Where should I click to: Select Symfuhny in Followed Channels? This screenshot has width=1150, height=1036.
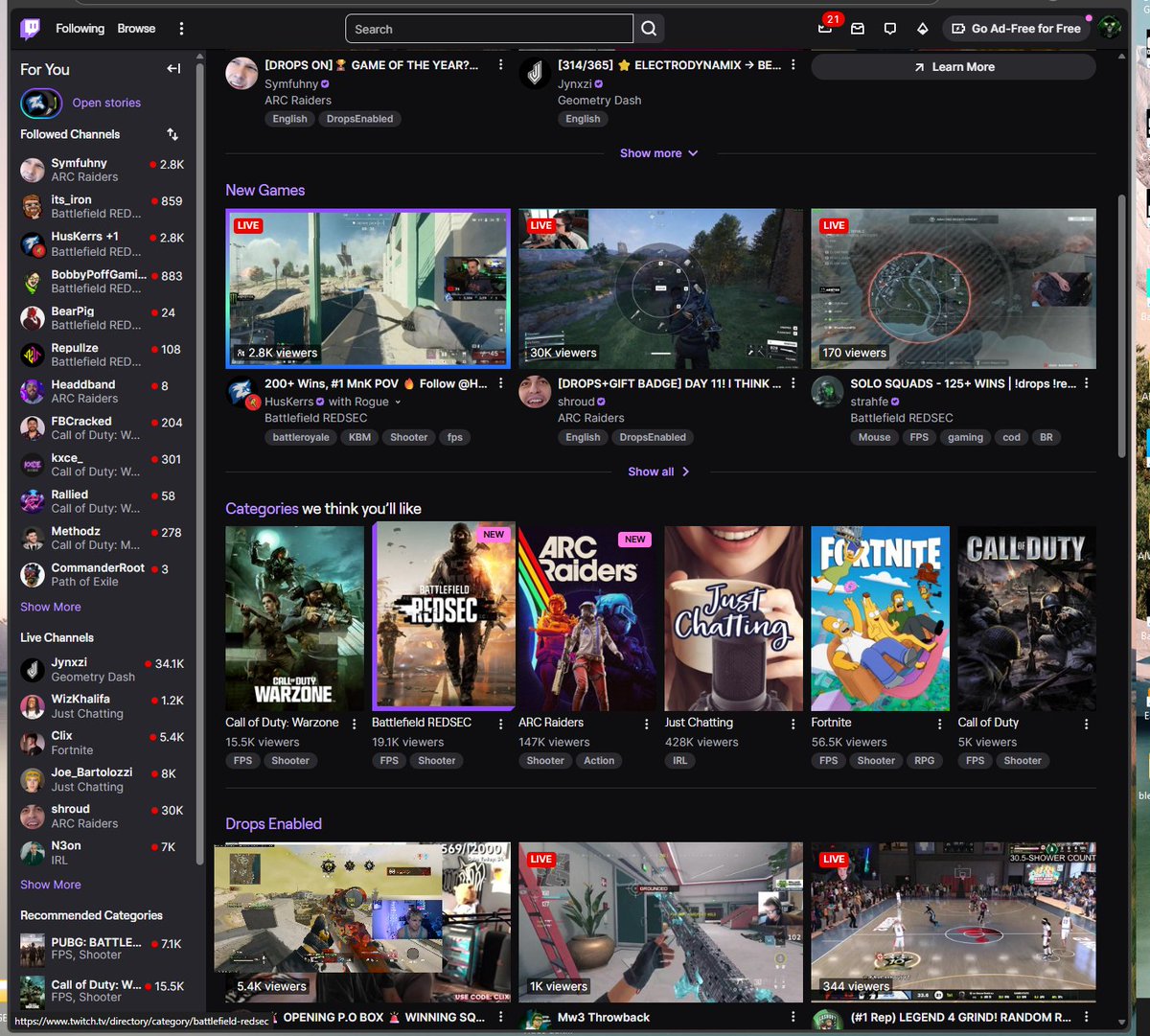coord(103,170)
